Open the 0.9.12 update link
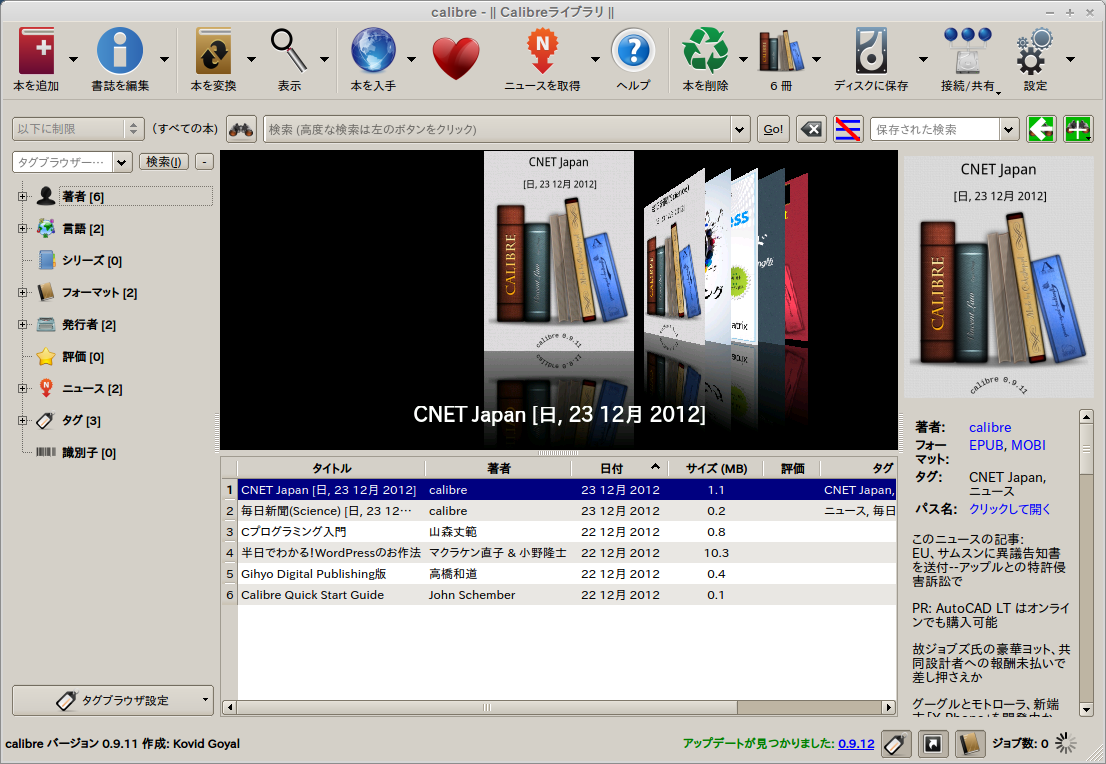The height and width of the screenshot is (764, 1106). pyautogui.click(x=856, y=744)
